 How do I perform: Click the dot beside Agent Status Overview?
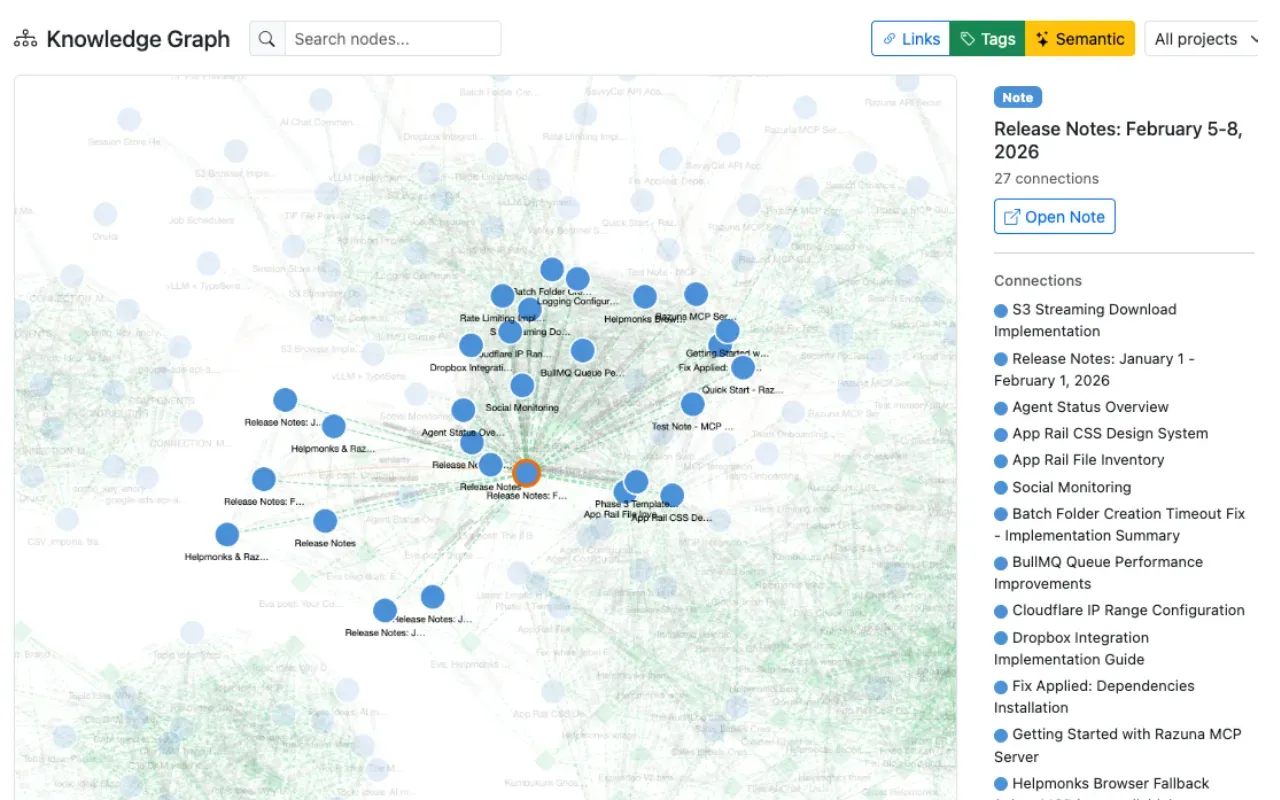click(x=1000, y=408)
